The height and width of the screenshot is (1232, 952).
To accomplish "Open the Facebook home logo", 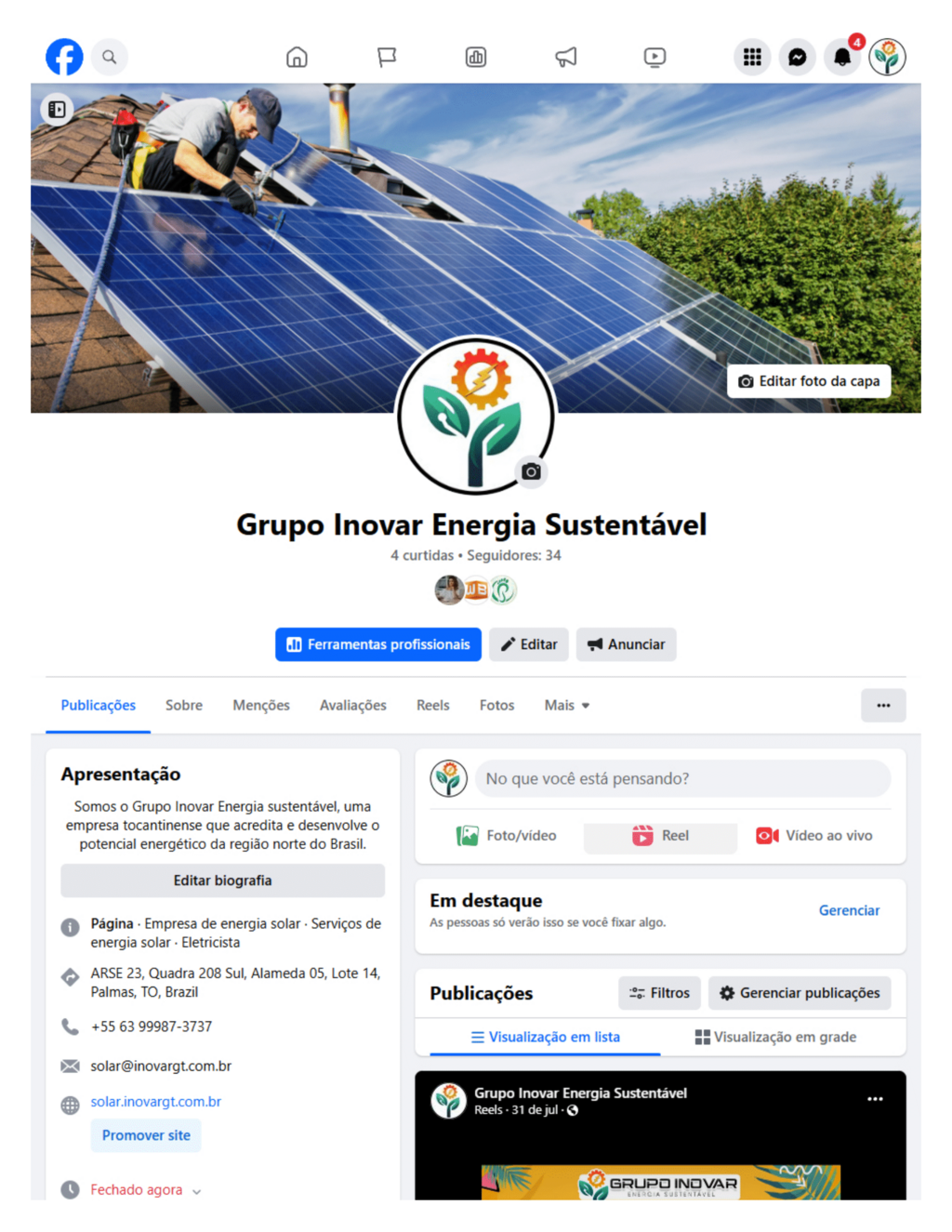I will coord(64,57).
